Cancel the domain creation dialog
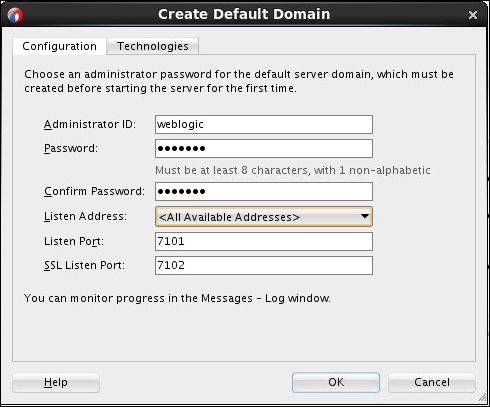The image size is (490, 407). point(432,382)
